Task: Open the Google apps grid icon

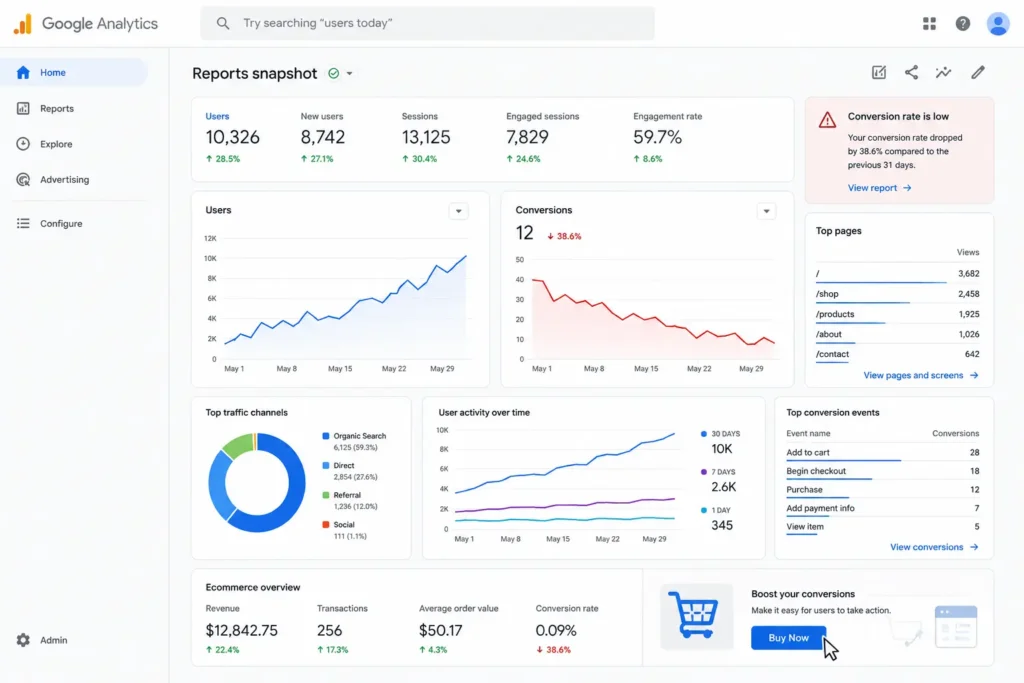Action: [x=929, y=24]
